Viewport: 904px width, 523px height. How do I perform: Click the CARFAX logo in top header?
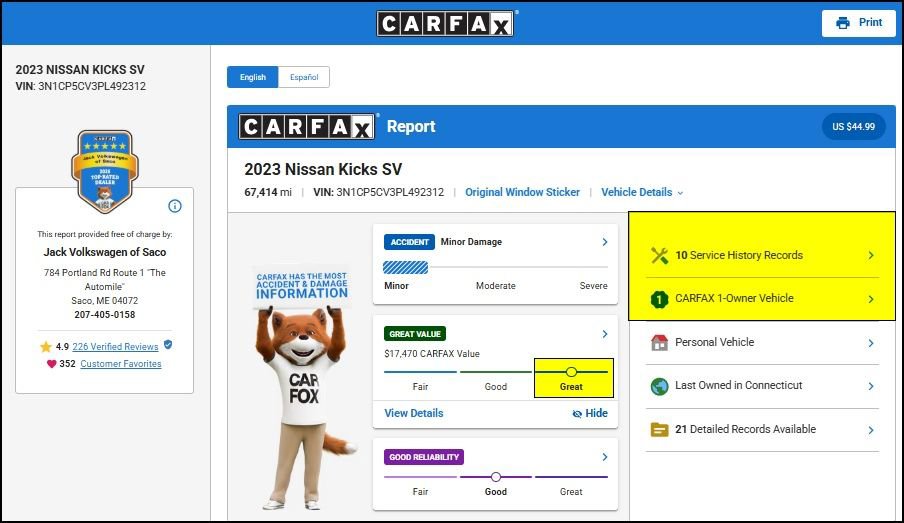pyautogui.click(x=445, y=24)
